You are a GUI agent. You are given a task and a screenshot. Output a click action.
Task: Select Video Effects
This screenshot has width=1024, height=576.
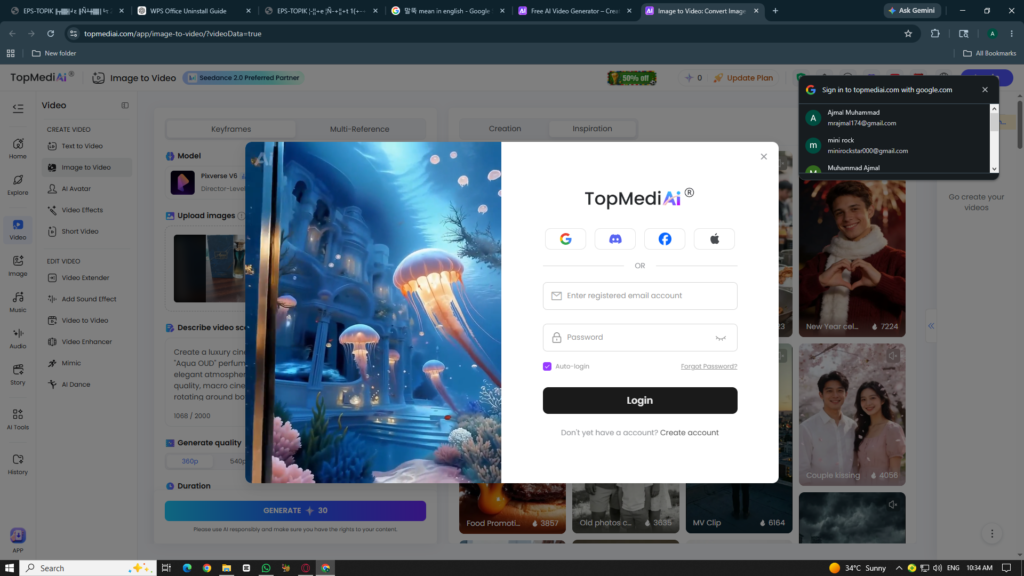coord(87,210)
